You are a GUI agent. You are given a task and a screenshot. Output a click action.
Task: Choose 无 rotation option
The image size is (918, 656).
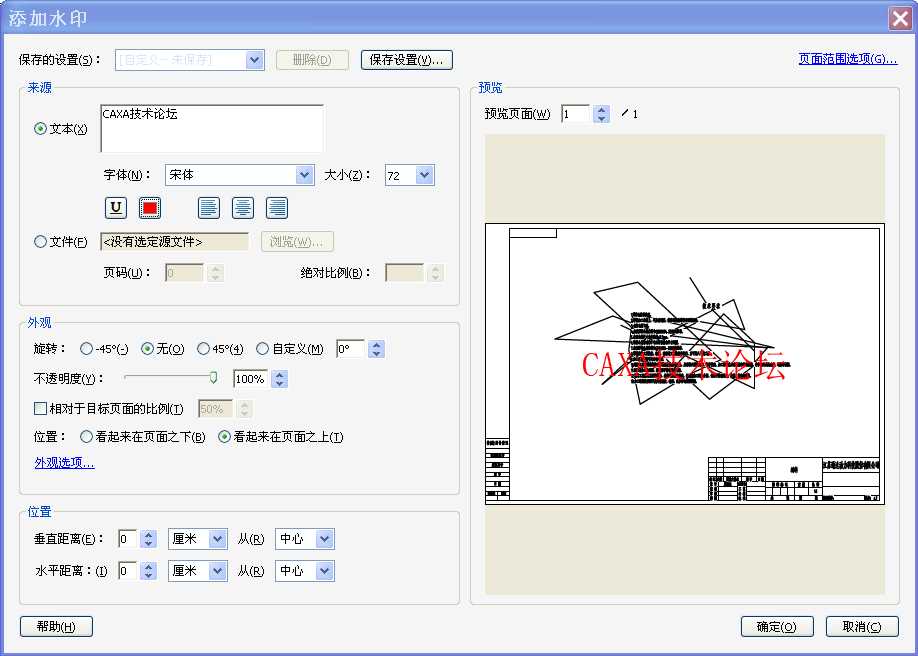pos(148,348)
